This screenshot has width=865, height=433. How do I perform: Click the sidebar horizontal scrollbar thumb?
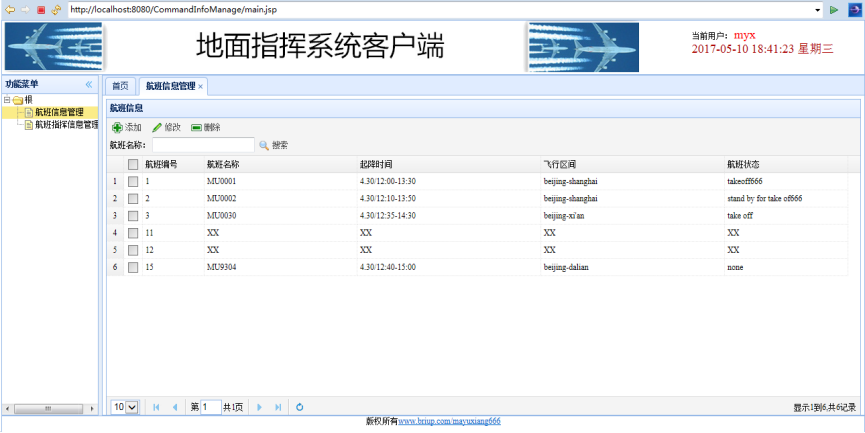[x=48, y=409]
